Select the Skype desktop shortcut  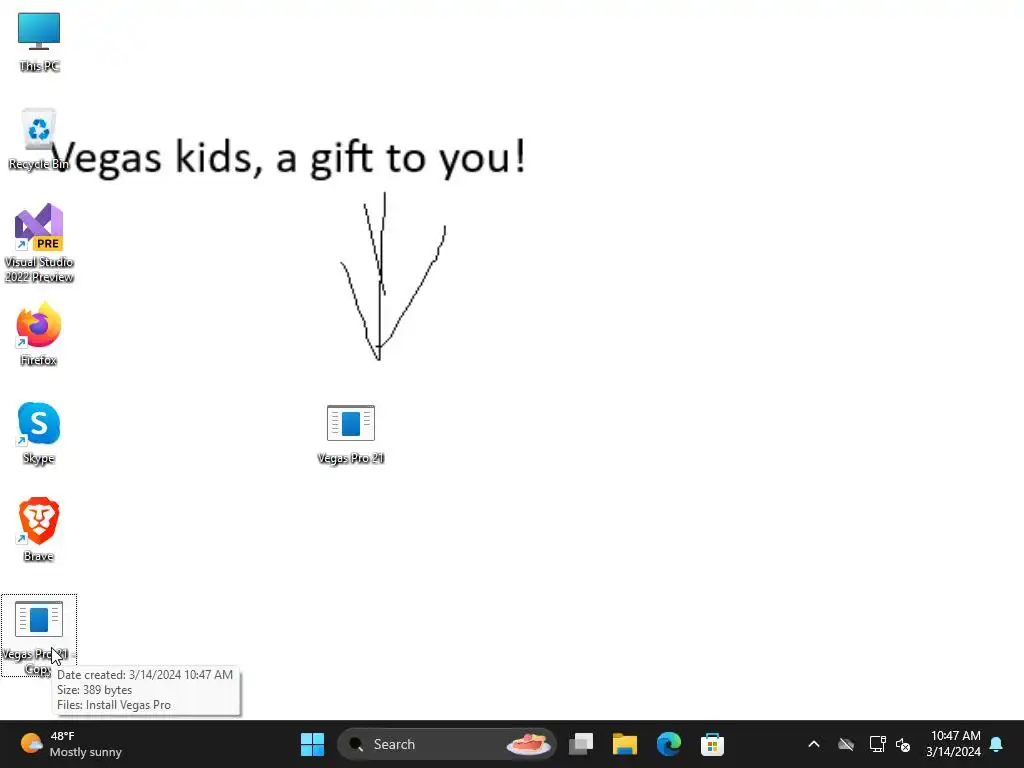click(x=39, y=433)
